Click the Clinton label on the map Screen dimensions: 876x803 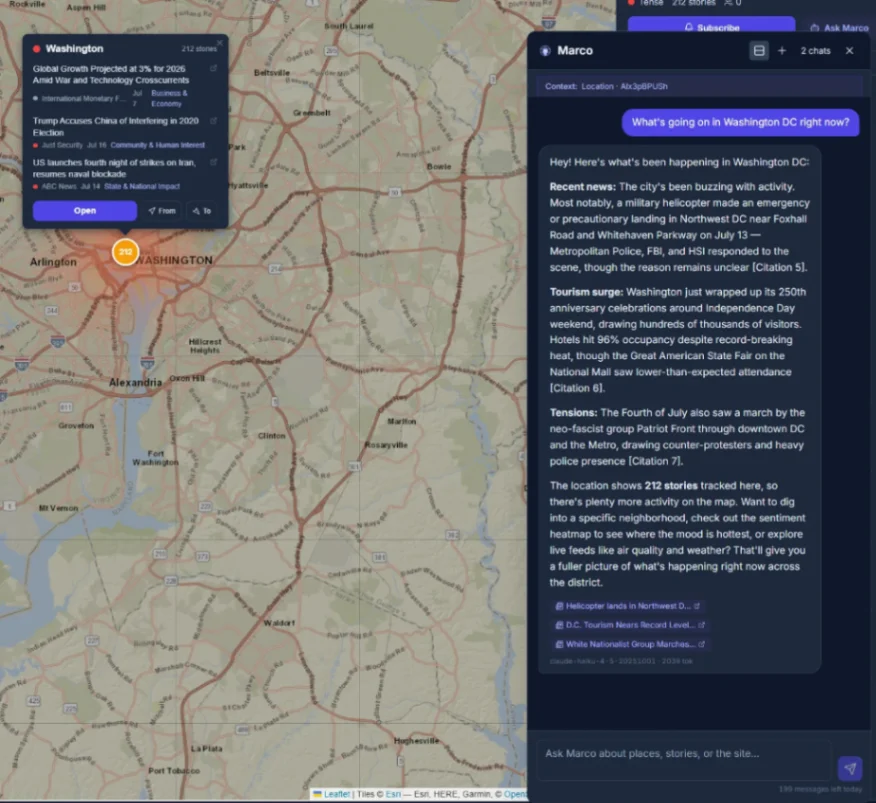coord(272,436)
